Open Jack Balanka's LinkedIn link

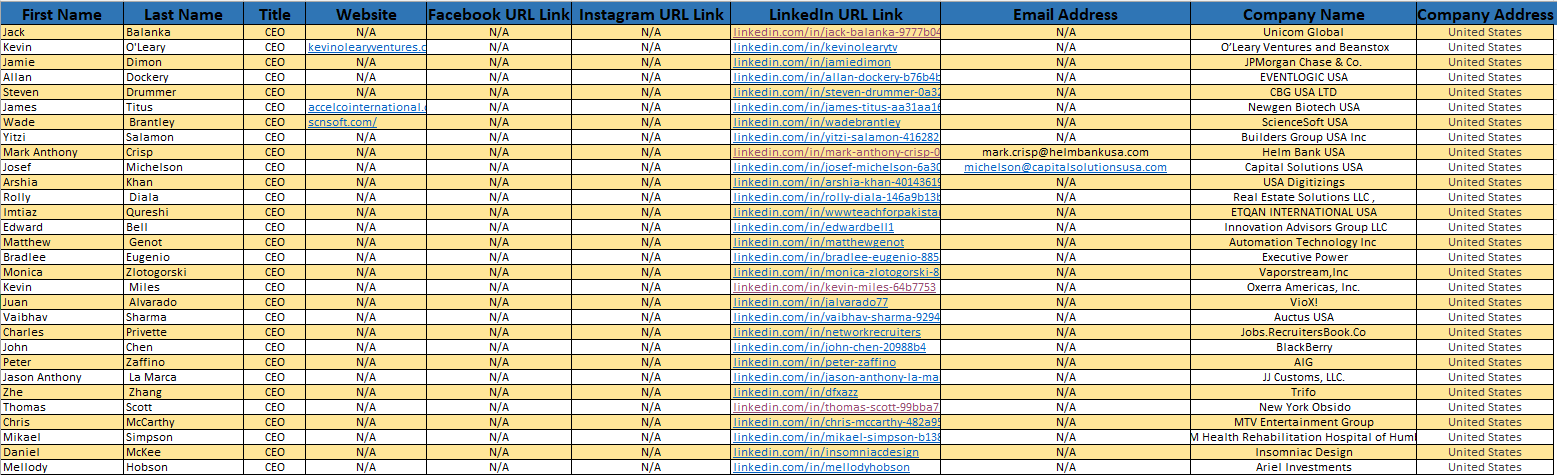point(837,32)
